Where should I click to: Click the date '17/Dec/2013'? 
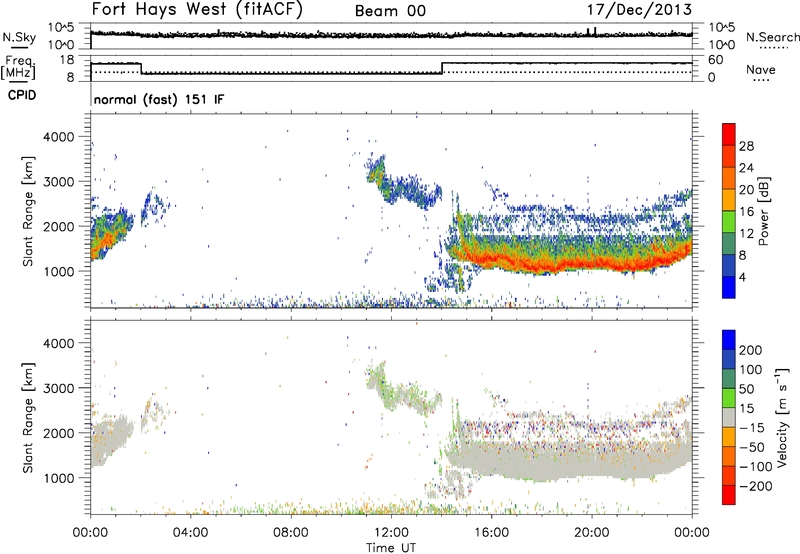coord(639,10)
